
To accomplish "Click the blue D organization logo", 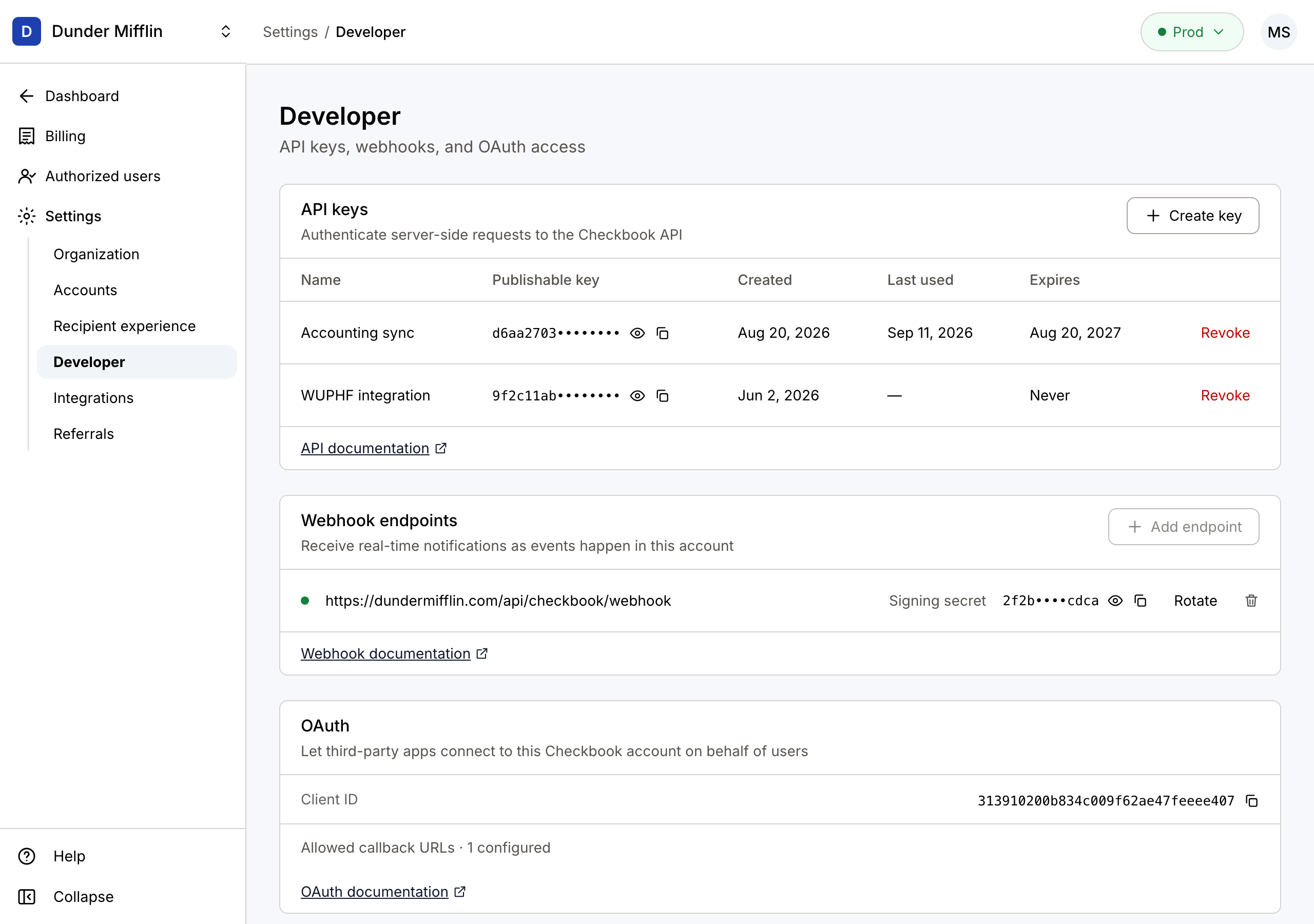I will point(26,31).
